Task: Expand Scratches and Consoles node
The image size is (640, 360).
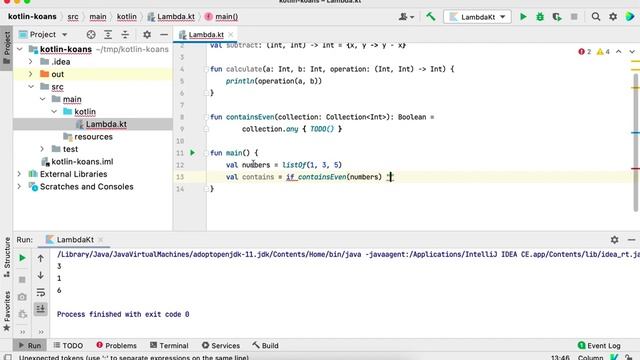Action: (20, 187)
